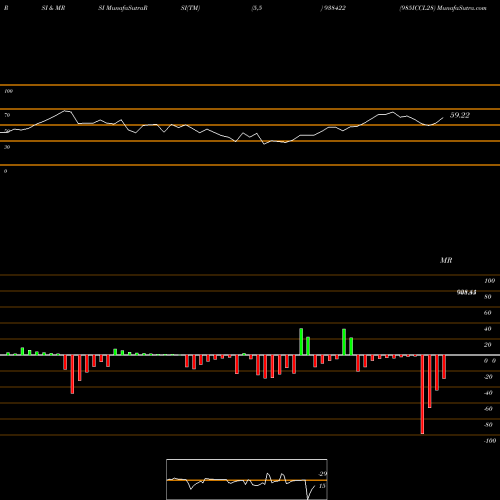This screenshot has width=500, height=500.
Task: Click the MR panel label
Action: (x=446, y=260)
